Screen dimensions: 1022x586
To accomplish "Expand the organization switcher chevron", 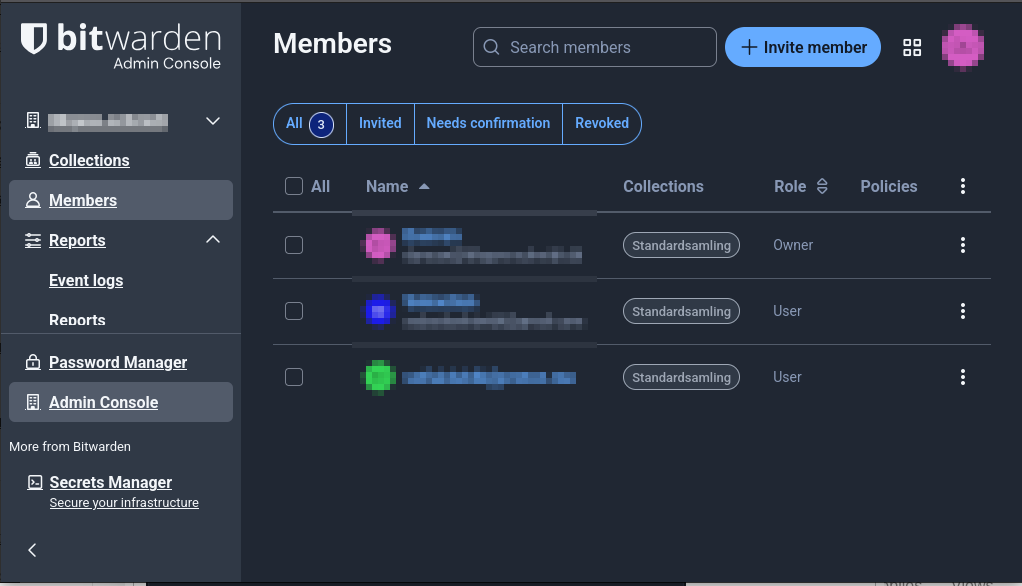I will [x=213, y=121].
